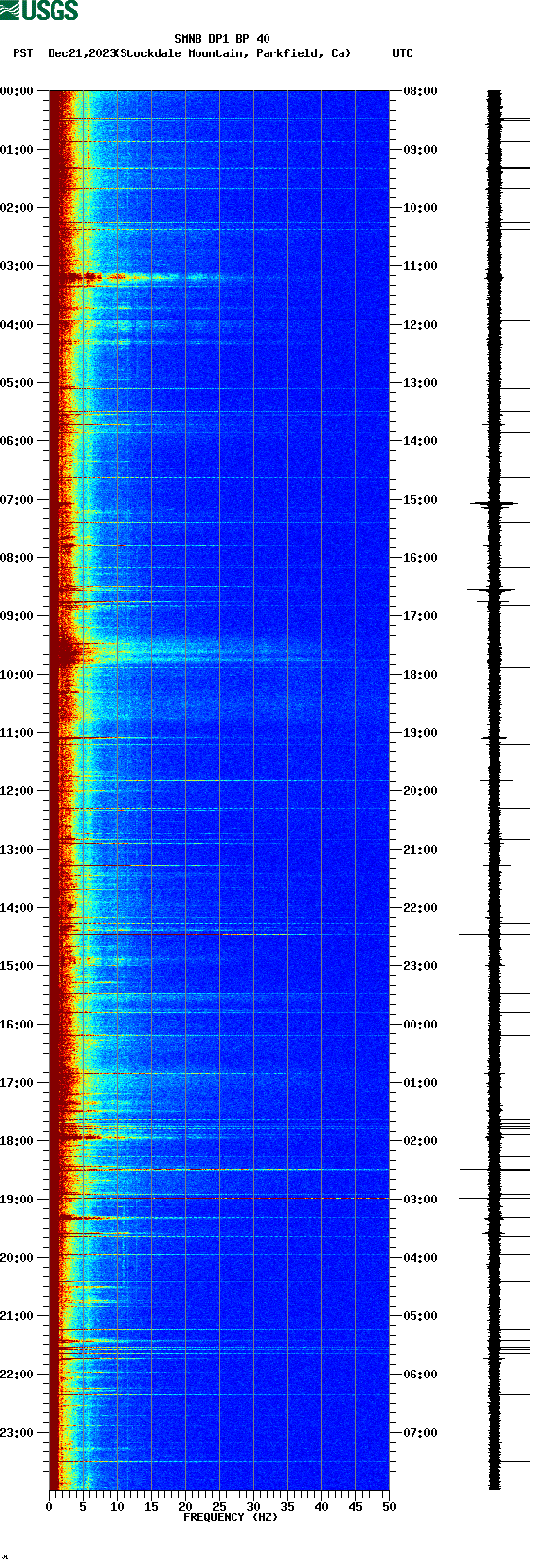
Task: Click the 'FREQUENCY (HZ)' axis title
Action: pos(231,1517)
